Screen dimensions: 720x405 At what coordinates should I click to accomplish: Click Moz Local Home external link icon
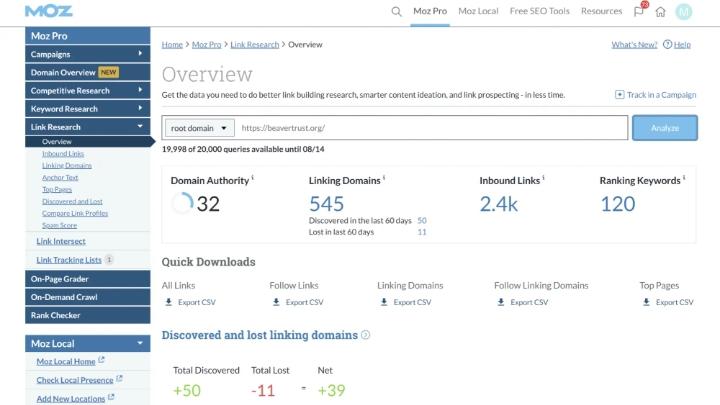(x=101, y=360)
